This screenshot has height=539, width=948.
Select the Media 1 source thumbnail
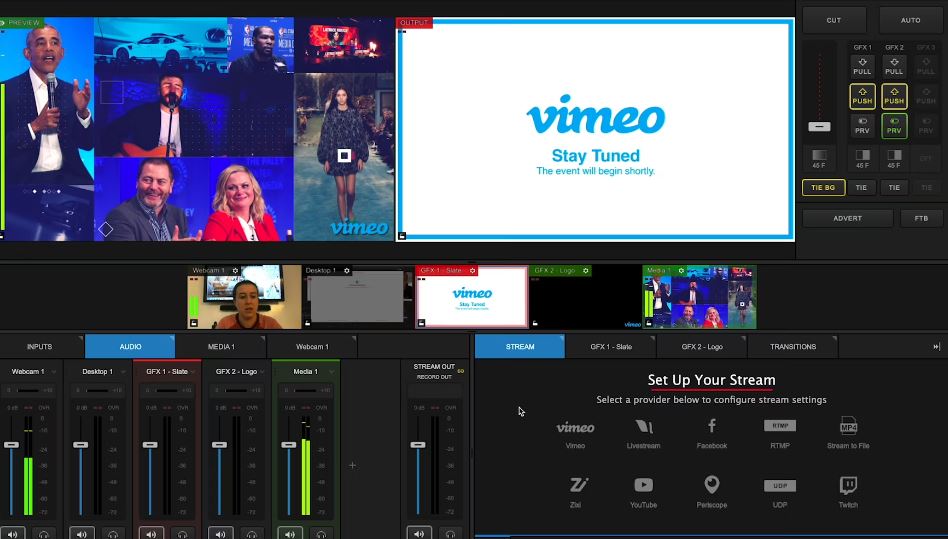pos(700,297)
